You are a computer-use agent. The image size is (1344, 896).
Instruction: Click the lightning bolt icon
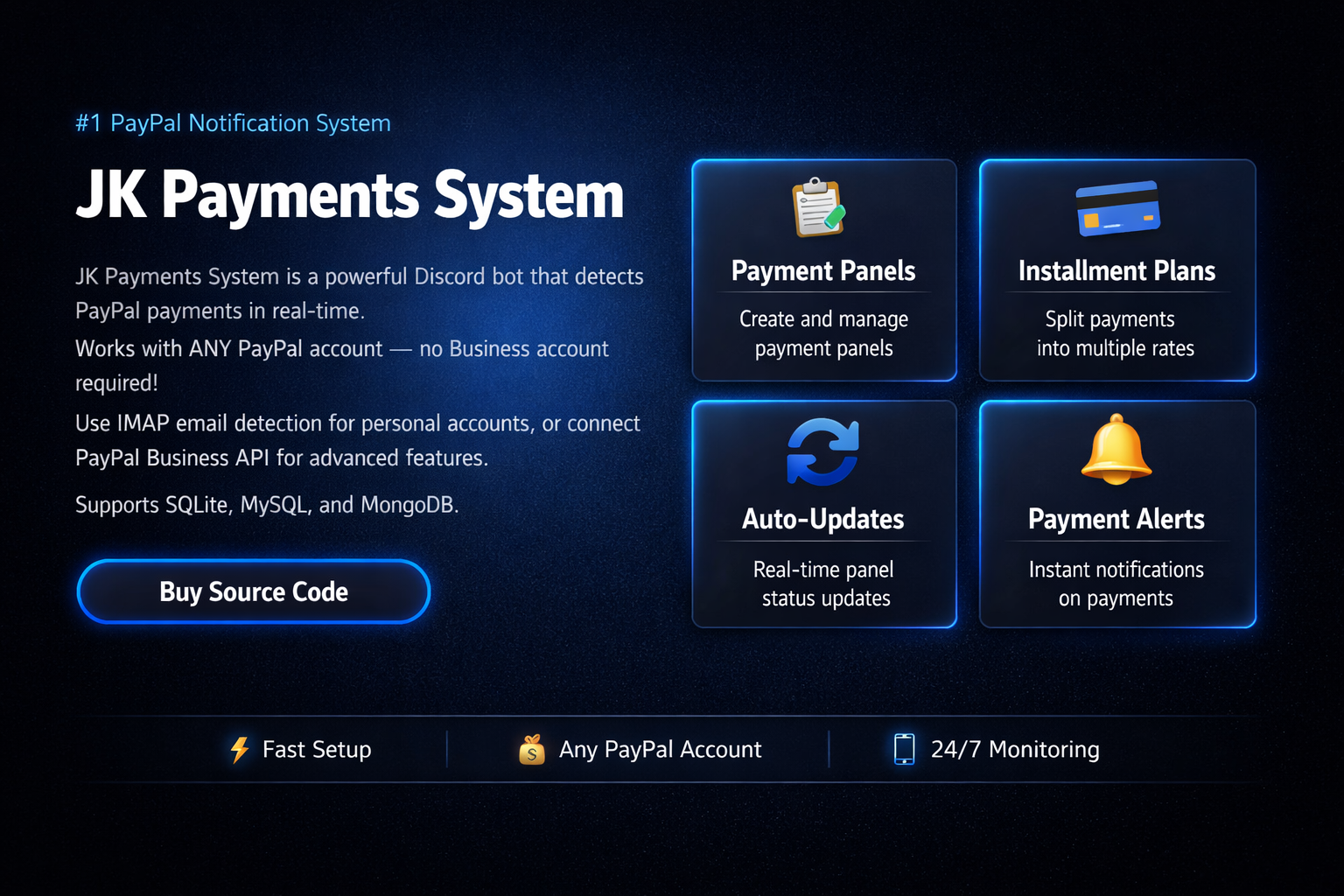(x=240, y=750)
